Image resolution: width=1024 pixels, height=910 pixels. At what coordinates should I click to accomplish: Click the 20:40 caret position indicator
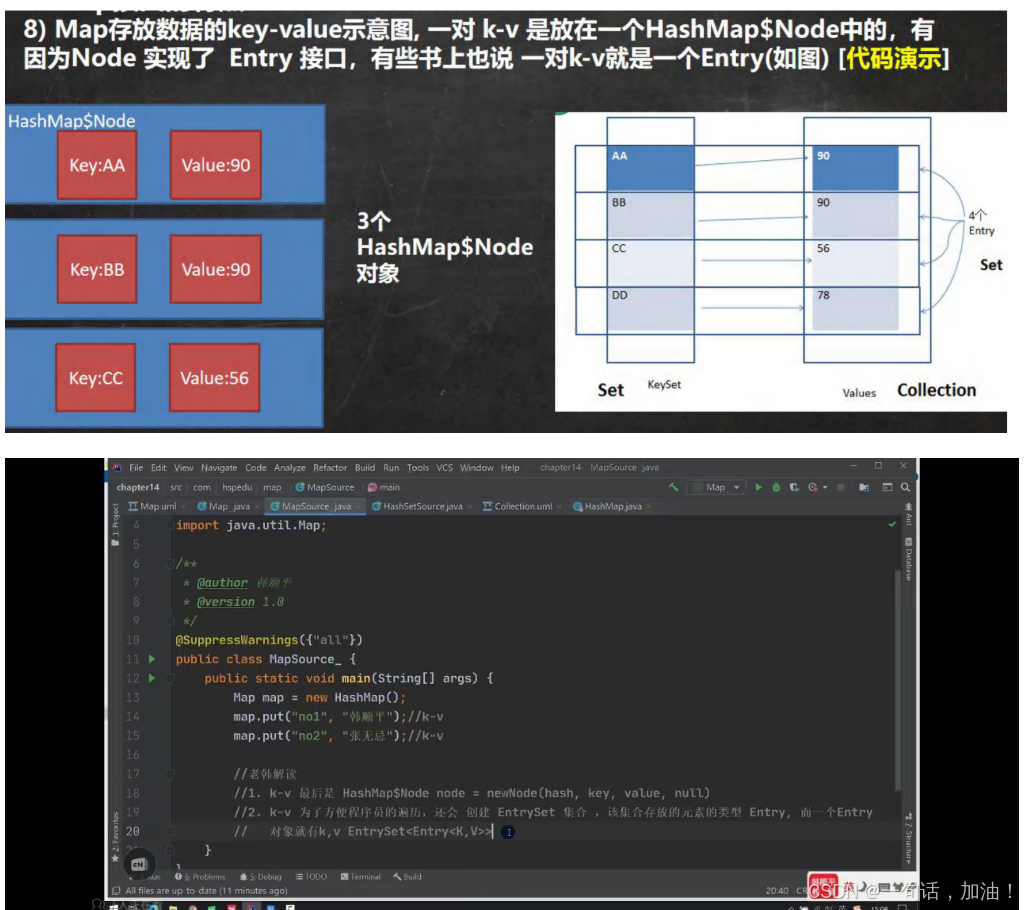click(x=776, y=890)
